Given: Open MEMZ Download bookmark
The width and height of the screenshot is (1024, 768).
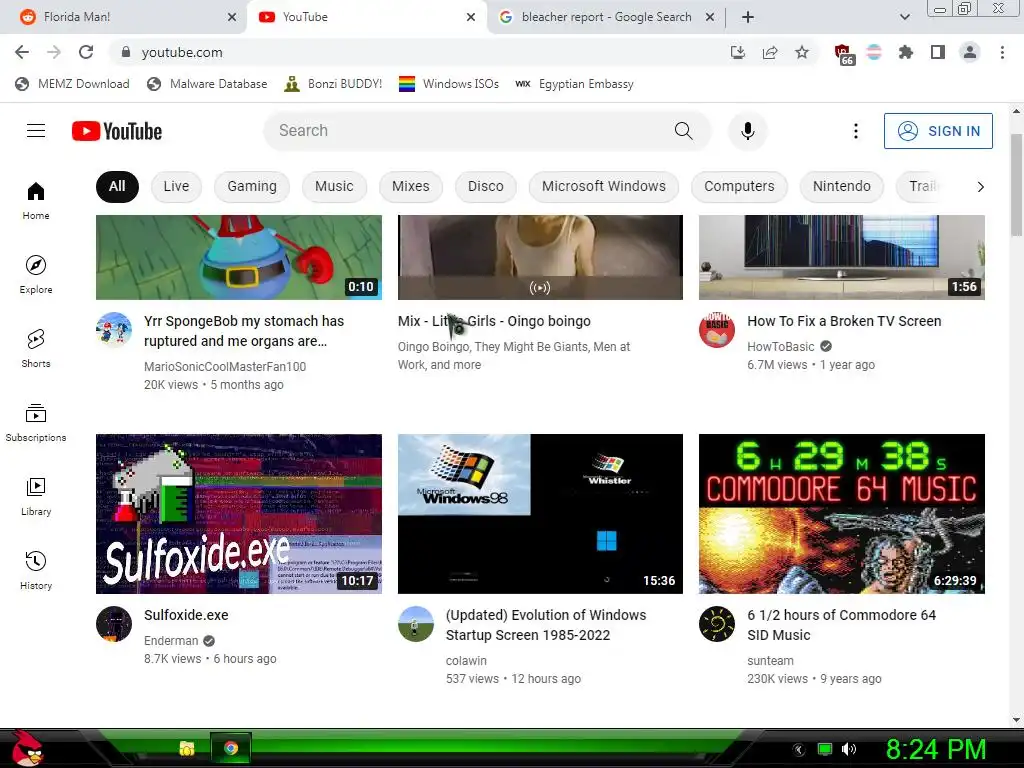Looking at the screenshot, I should pos(72,84).
